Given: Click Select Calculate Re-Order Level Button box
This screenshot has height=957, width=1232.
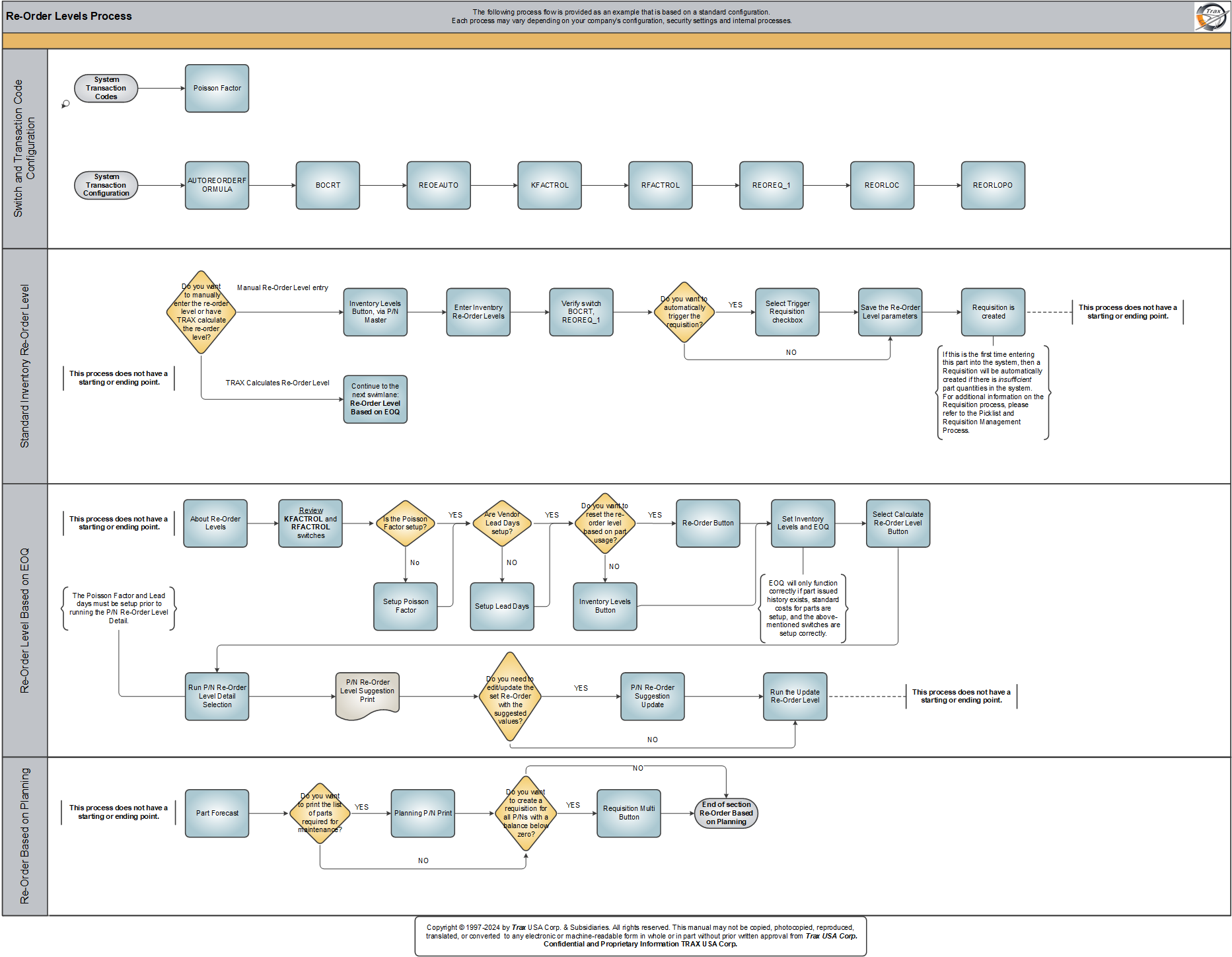Looking at the screenshot, I should 898,523.
